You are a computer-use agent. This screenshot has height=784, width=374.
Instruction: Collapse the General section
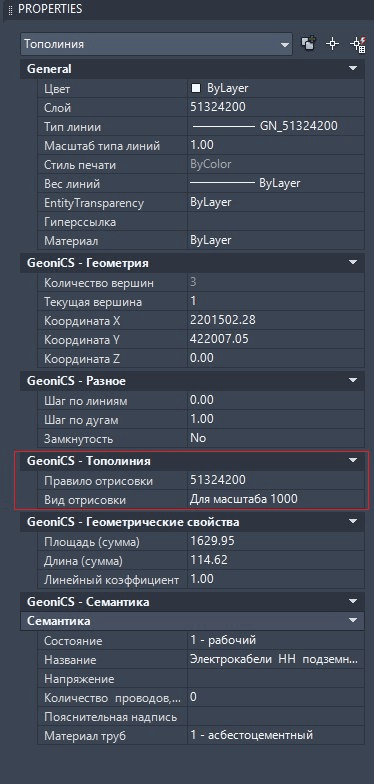pos(353,68)
